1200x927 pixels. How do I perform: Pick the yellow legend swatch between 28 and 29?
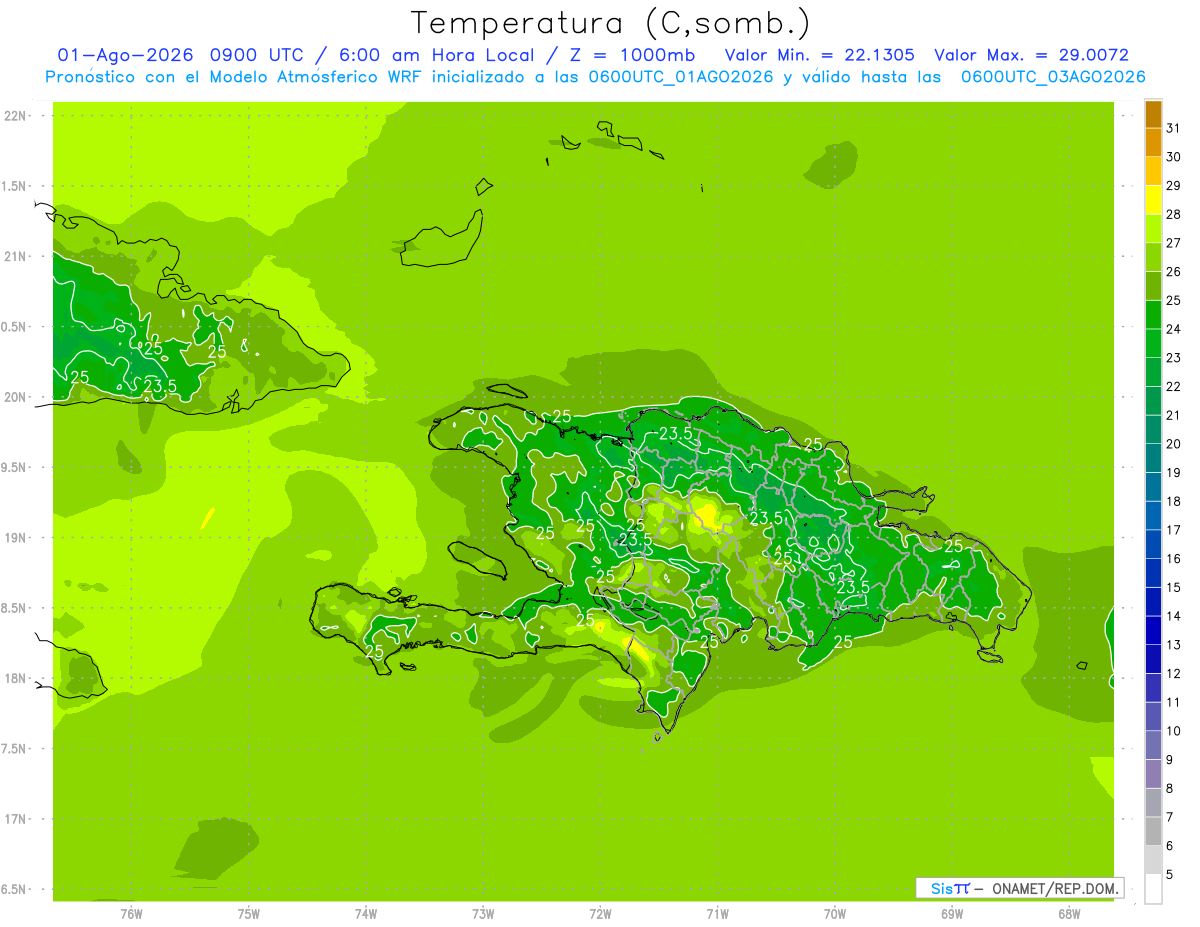(x=1153, y=200)
